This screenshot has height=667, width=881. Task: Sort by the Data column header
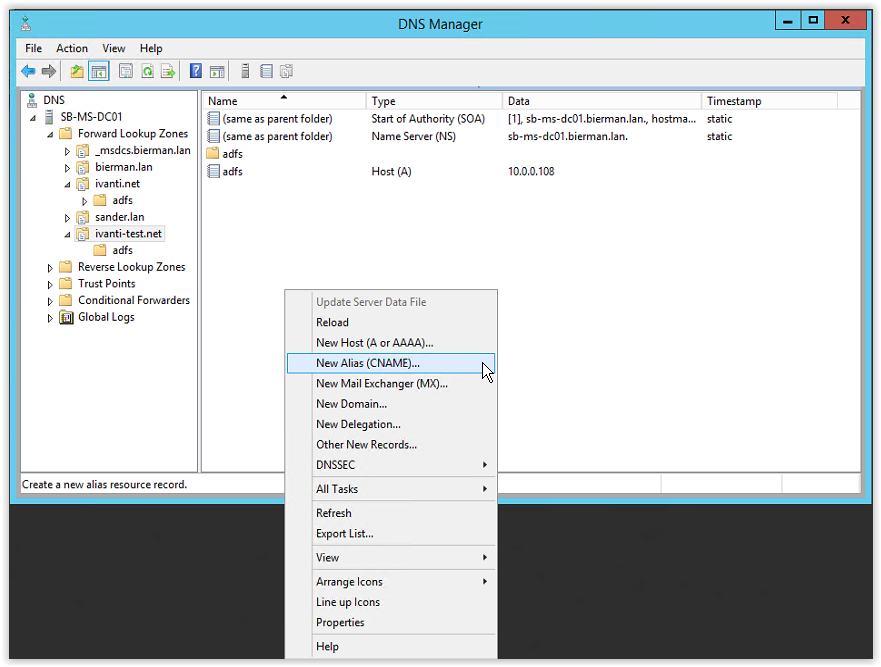click(602, 101)
